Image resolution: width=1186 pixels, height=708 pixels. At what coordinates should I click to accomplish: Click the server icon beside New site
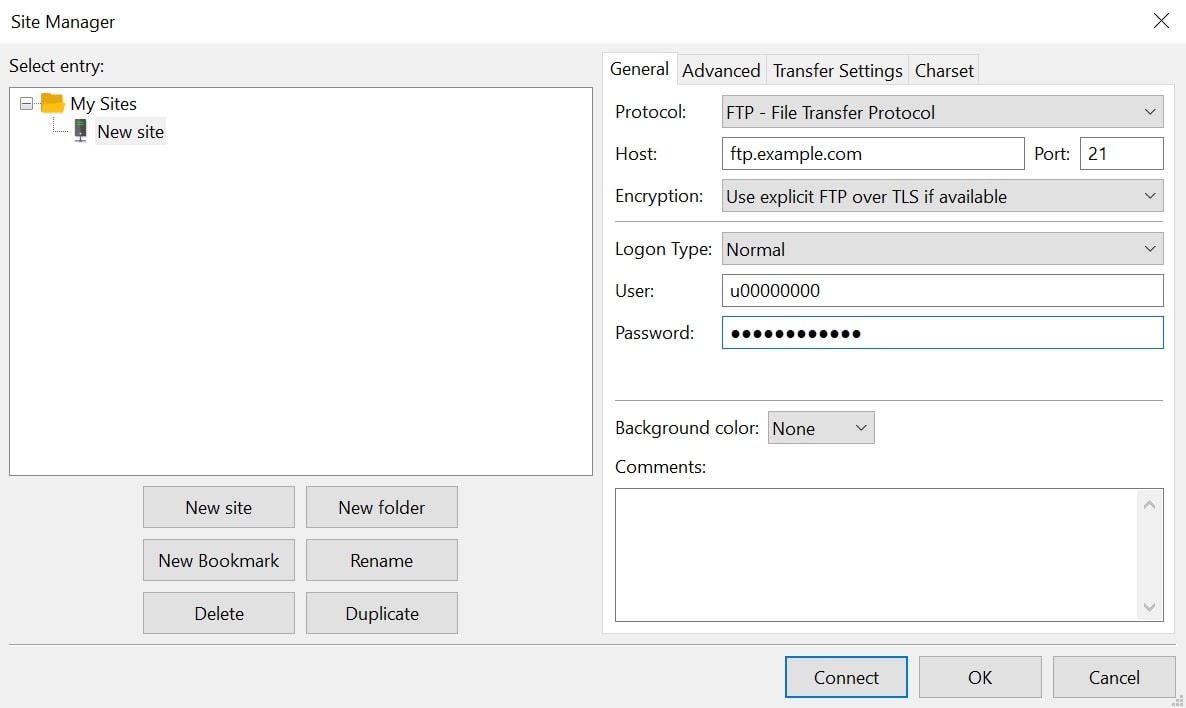pyautogui.click(x=80, y=131)
